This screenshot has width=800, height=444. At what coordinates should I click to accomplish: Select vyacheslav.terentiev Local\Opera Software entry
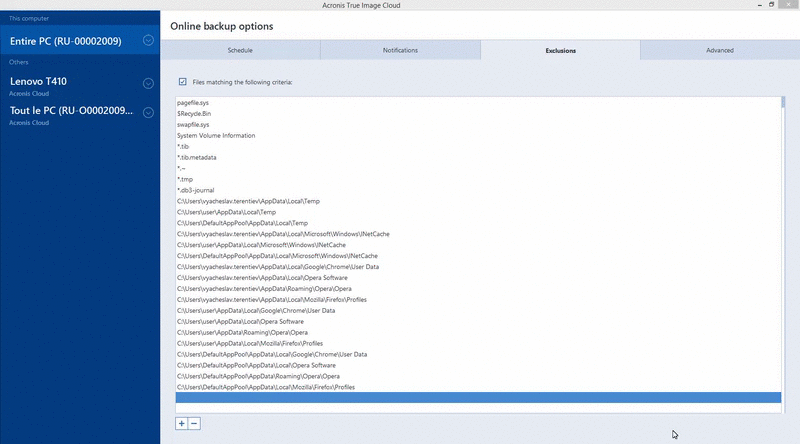(x=478, y=278)
